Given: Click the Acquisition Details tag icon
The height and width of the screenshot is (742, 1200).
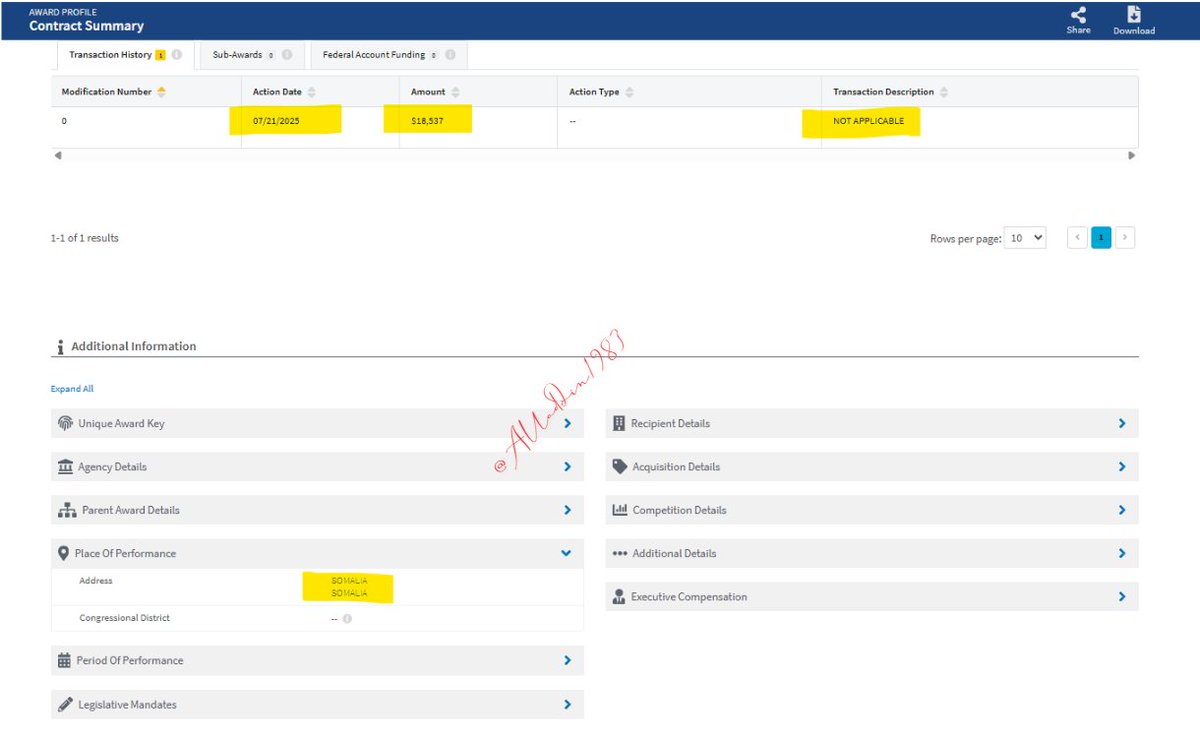Looking at the screenshot, I should point(620,467).
